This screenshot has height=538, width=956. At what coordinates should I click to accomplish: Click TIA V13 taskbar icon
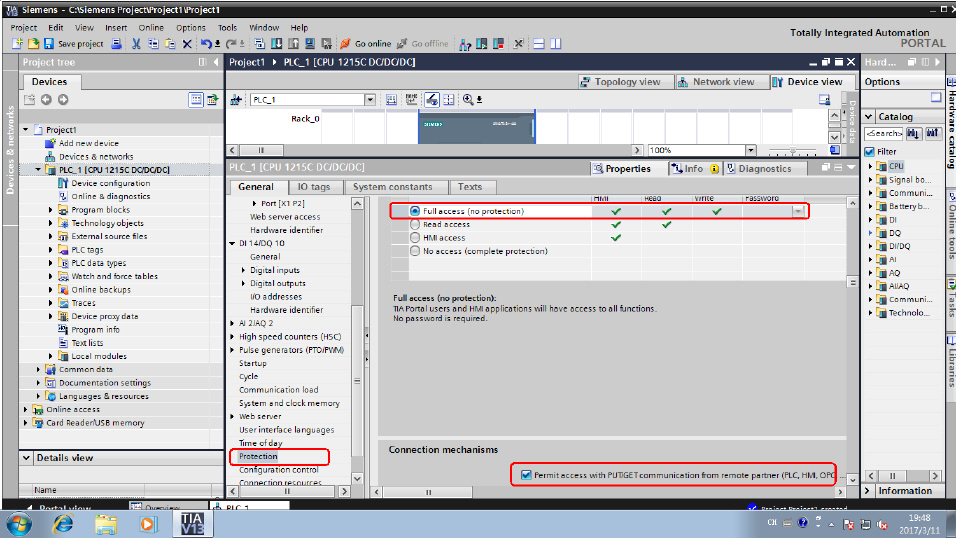pos(192,524)
